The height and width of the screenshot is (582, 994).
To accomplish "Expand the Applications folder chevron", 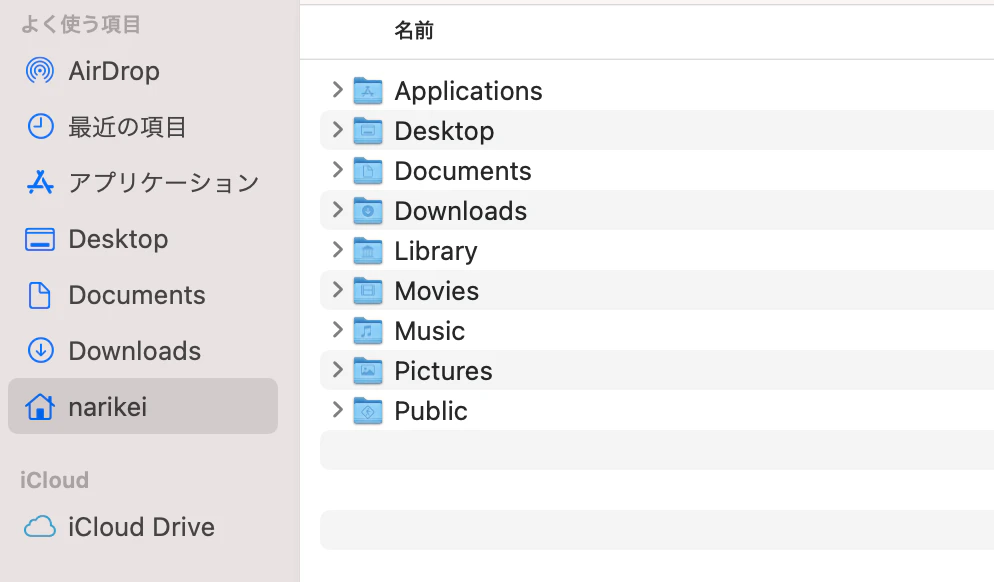I will coord(337,90).
